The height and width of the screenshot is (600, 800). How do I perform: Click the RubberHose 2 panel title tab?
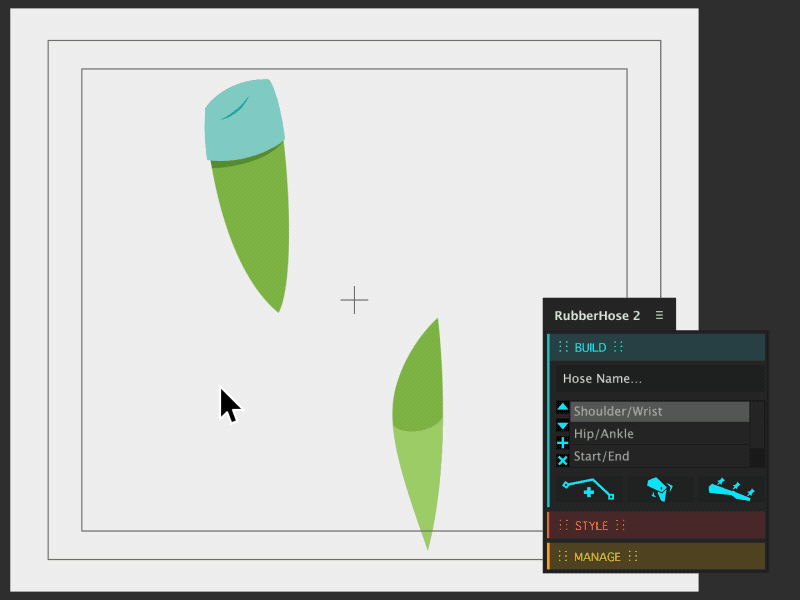click(x=595, y=314)
